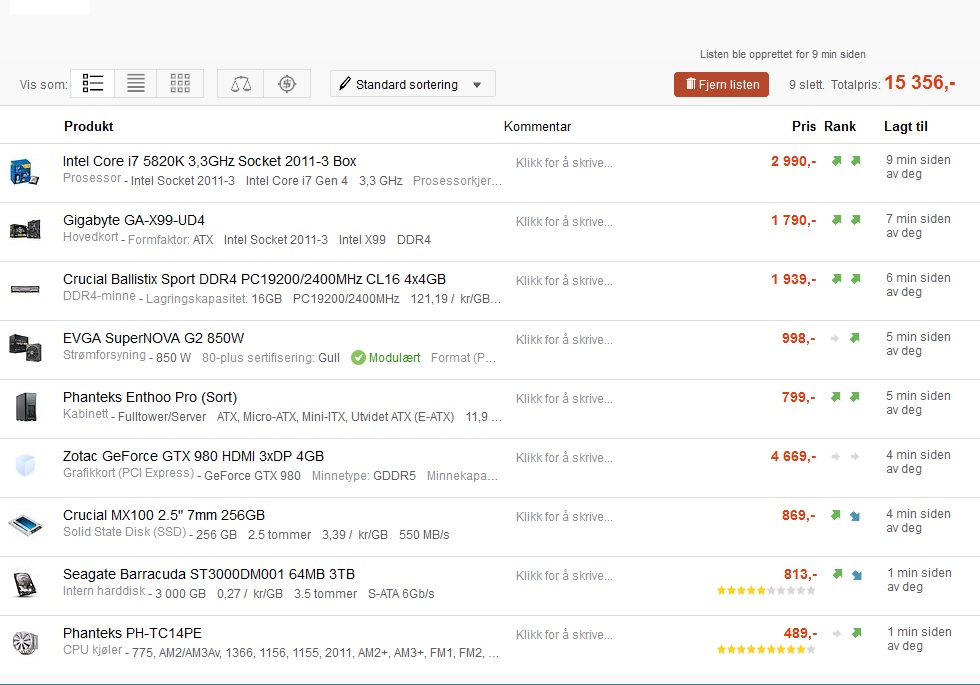The height and width of the screenshot is (685, 980).
Task: Click Prosessor category link under Intel Core
Action: pyautogui.click(x=92, y=178)
